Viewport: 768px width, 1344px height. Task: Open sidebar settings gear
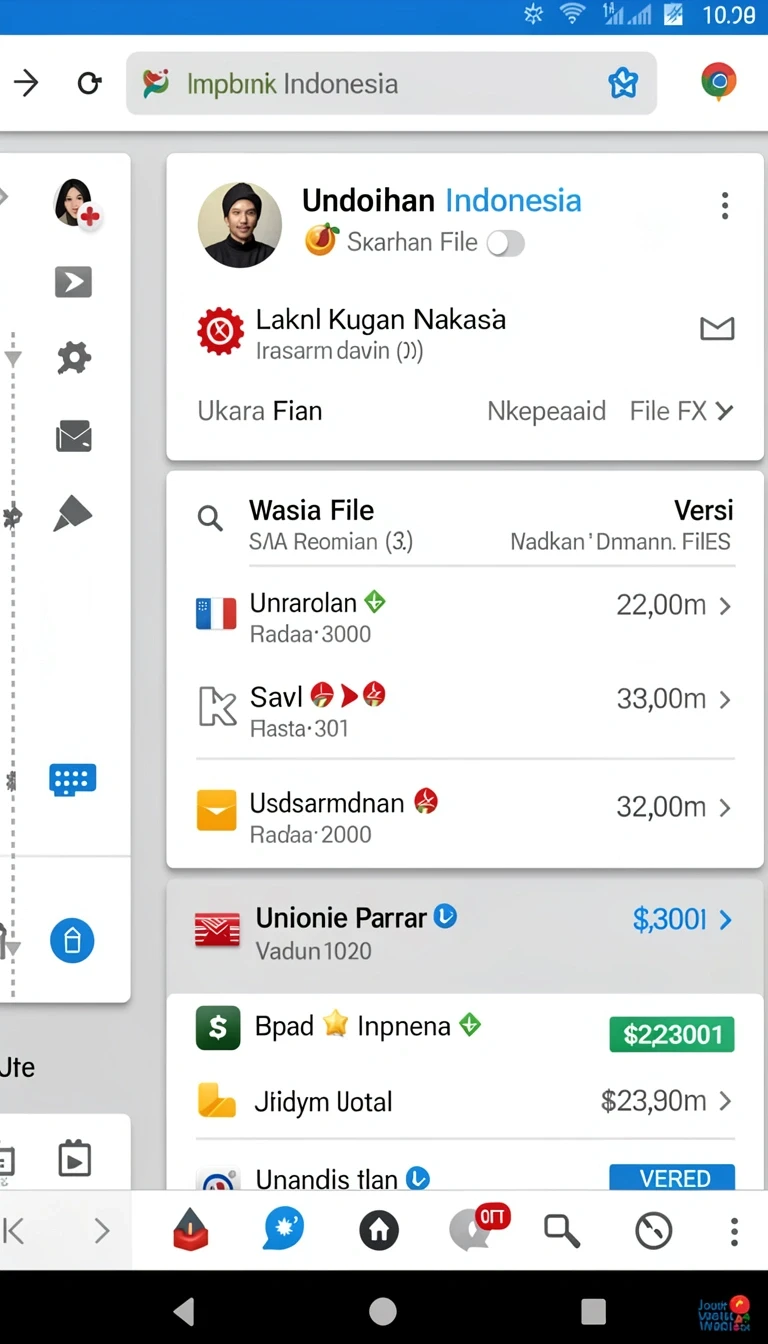point(74,357)
